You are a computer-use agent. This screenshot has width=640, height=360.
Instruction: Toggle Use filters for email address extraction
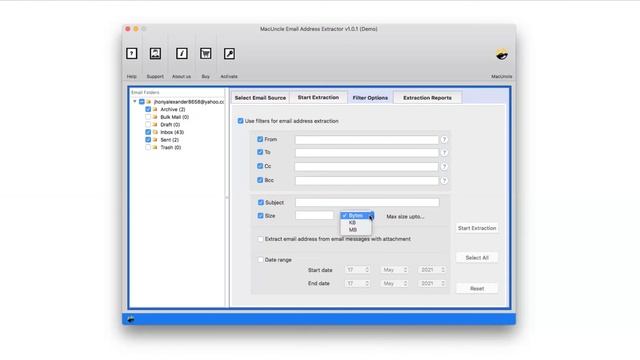(x=240, y=121)
